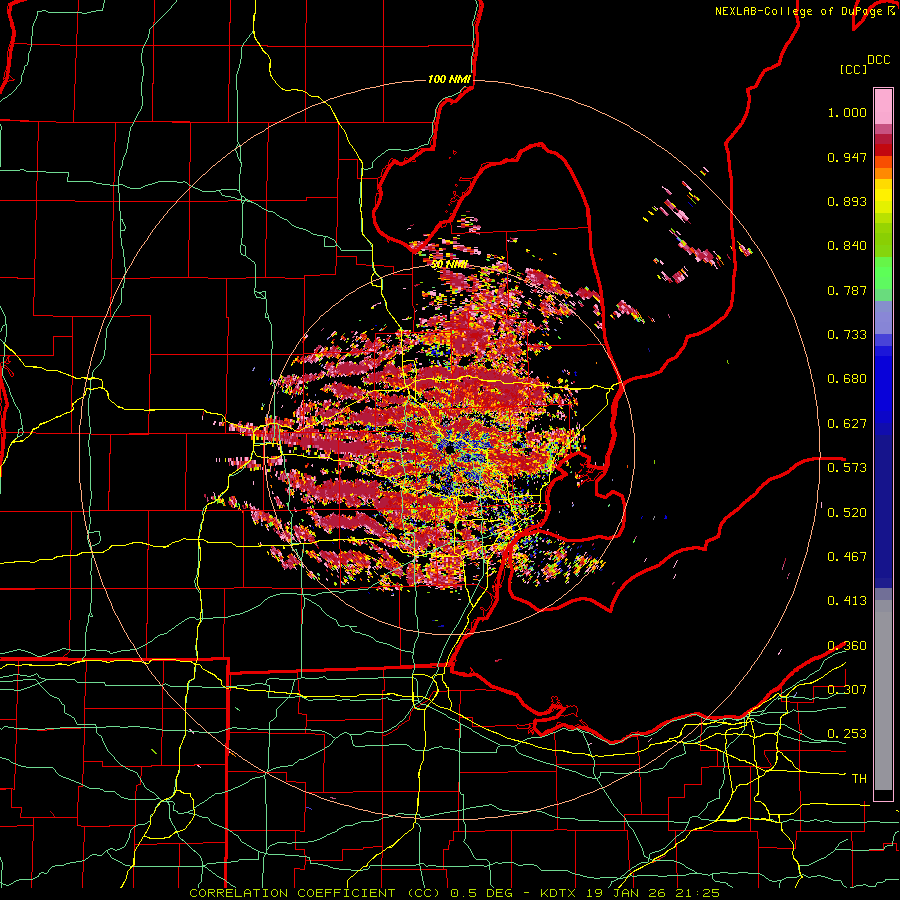Pick the gray band near the bottom of the color bar
Viewport: 900px width, 900px height.
coord(883,695)
